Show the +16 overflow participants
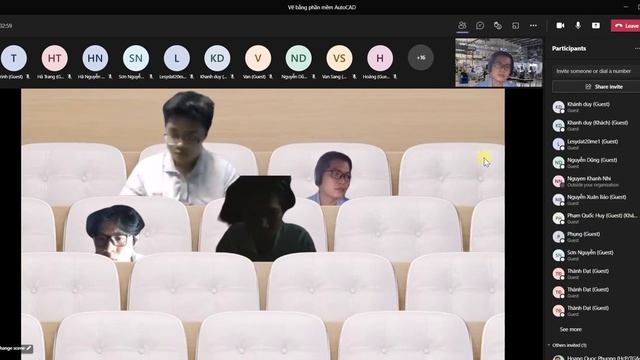The width and height of the screenshot is (640, 360). click(420, 58)
